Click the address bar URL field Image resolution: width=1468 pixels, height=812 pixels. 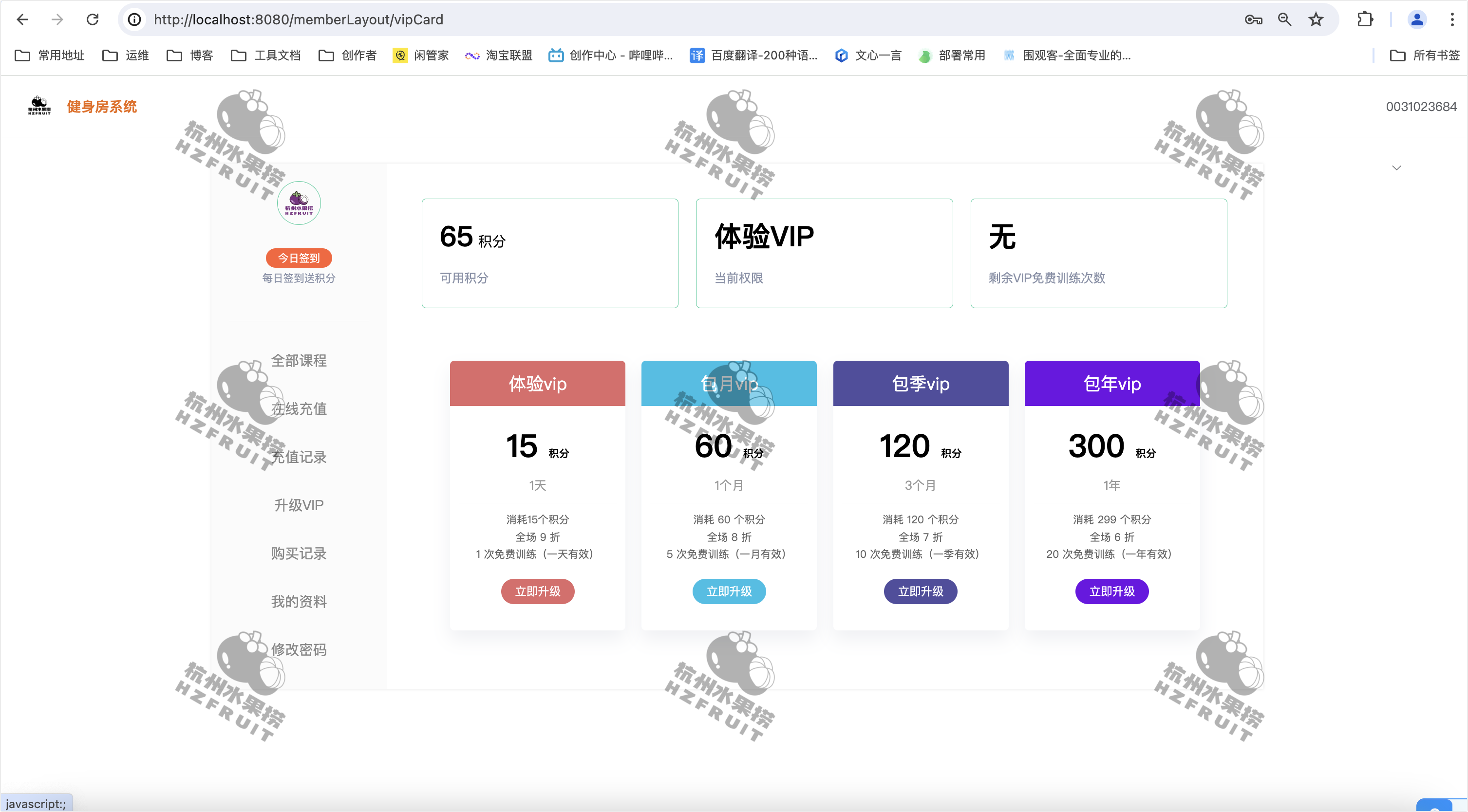coord(684,19)
